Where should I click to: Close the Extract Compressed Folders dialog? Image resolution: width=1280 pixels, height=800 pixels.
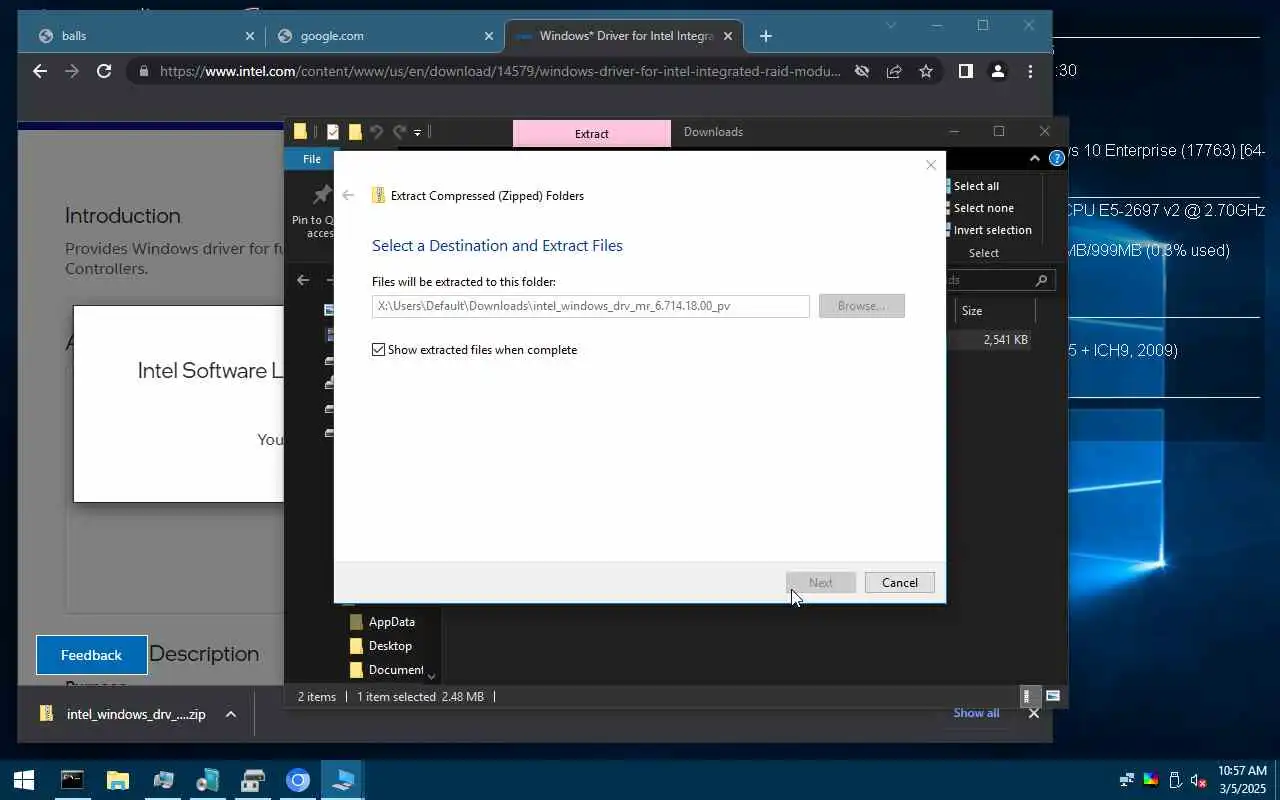[x=931, y=165]
